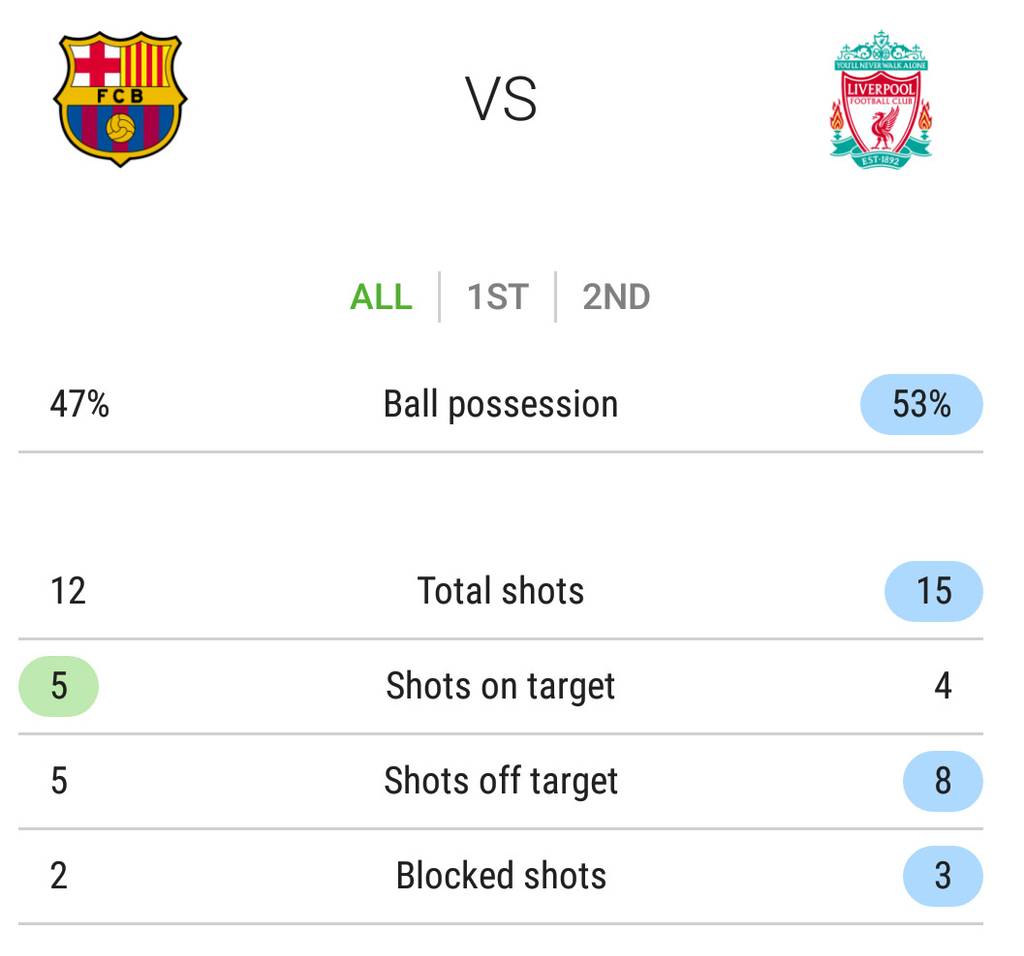Click the Ball possession label
Image resolution: width=1024 pixels, height=956 pixels.
click(501, 404)
